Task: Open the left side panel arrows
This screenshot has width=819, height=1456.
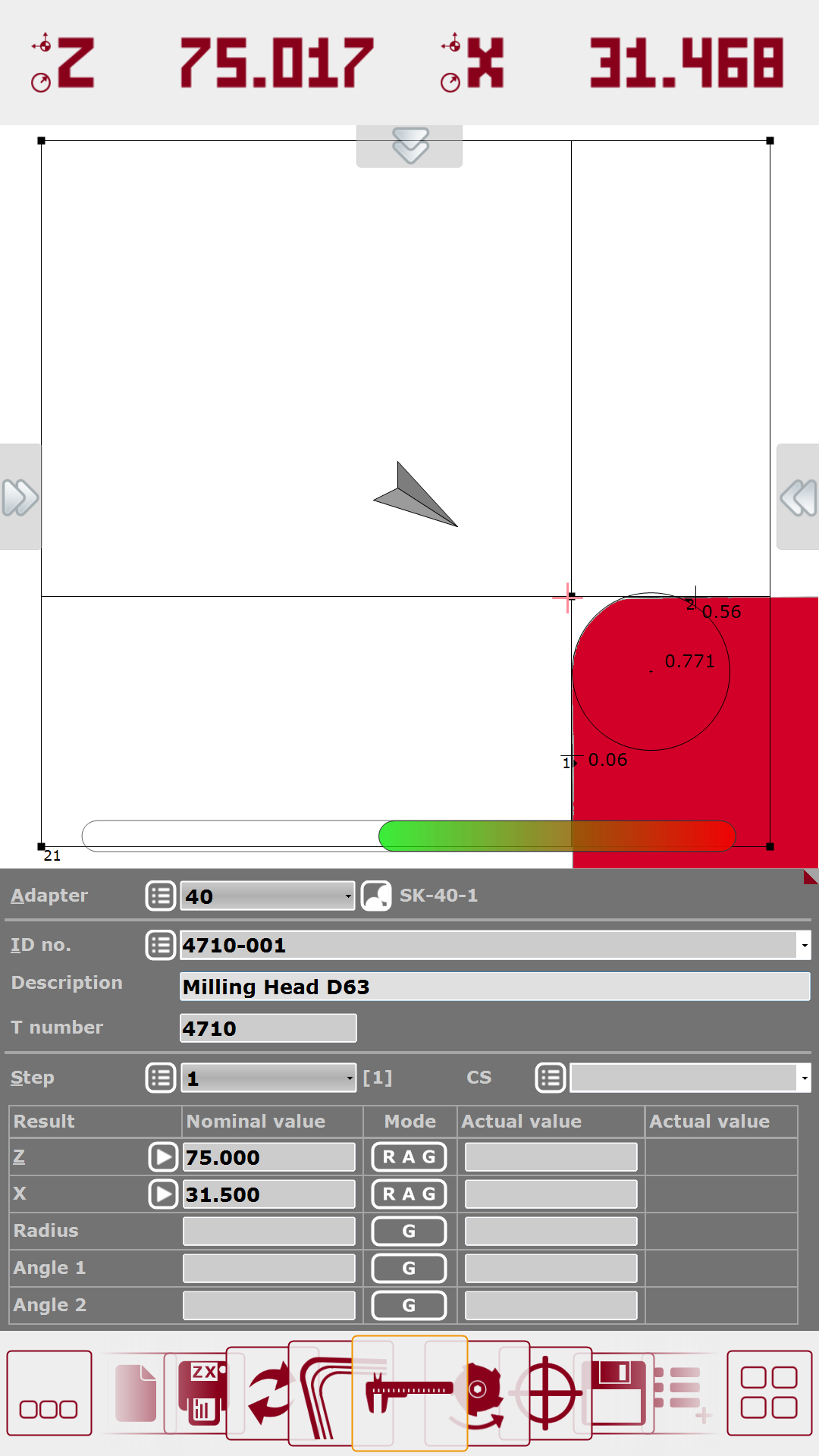Action: coord(20,497)
